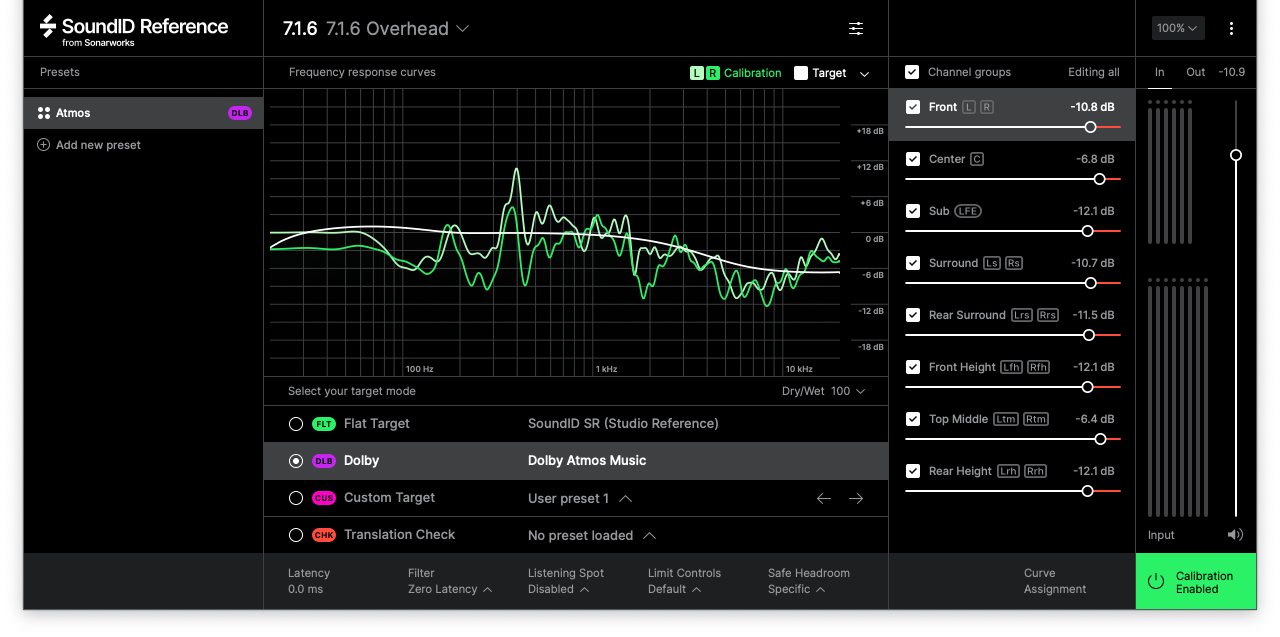Open the Limit Controls Default menu

pyautogui.click(x=684, y=581)
